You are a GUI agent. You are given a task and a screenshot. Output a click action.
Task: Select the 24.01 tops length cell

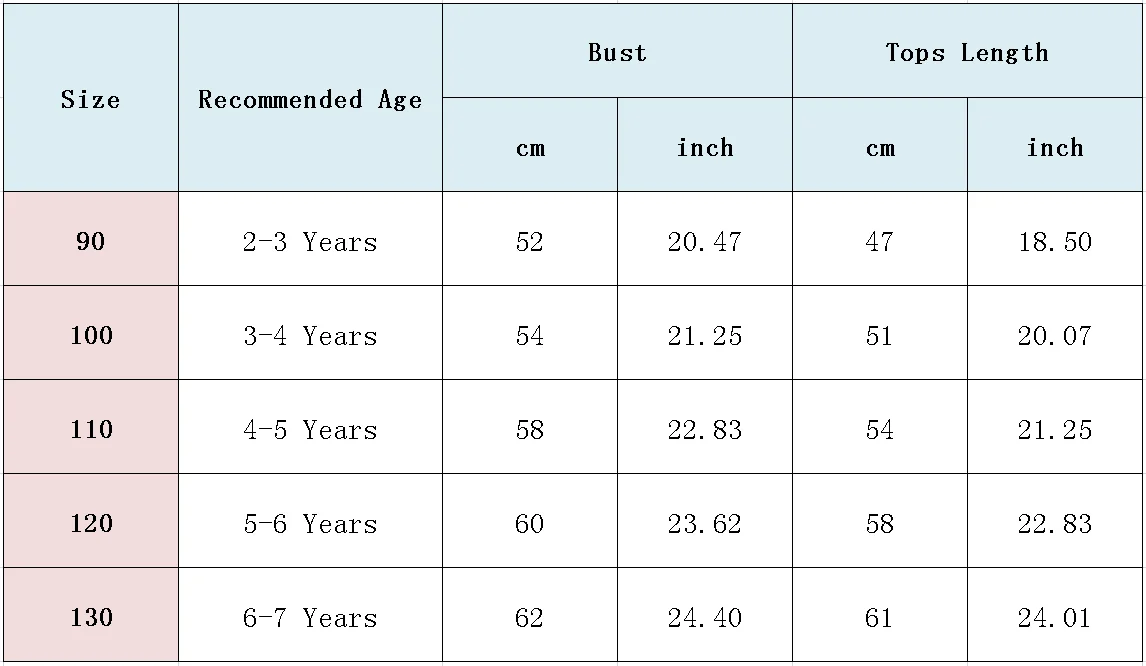[1055, 615]
